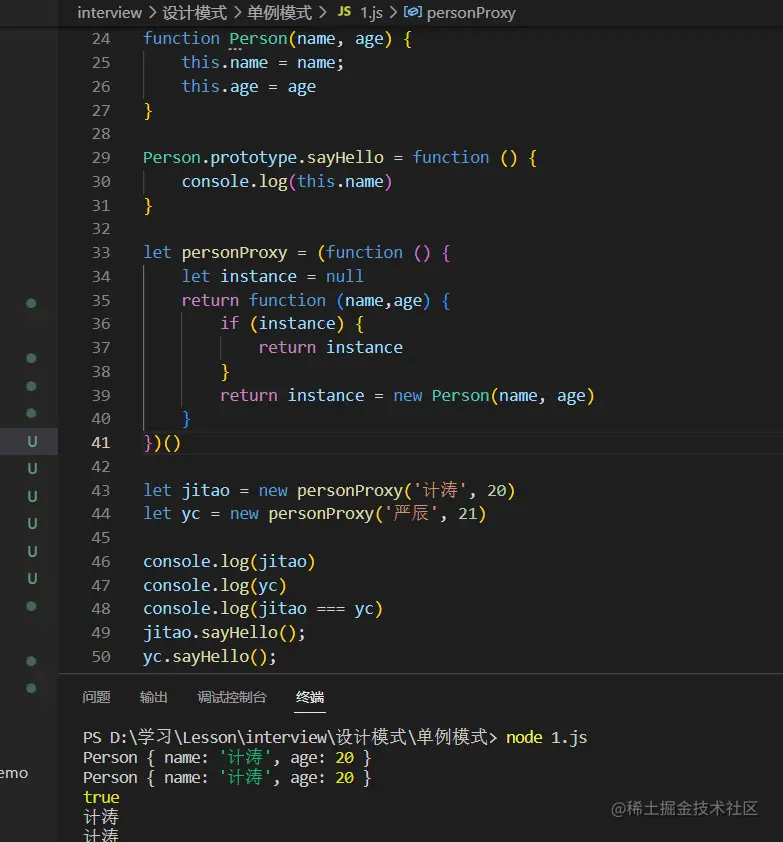Viewport: 783px width, 842px height.
Task: Click 'this.name = name;' on line 25
Action: tap(262, 63)
